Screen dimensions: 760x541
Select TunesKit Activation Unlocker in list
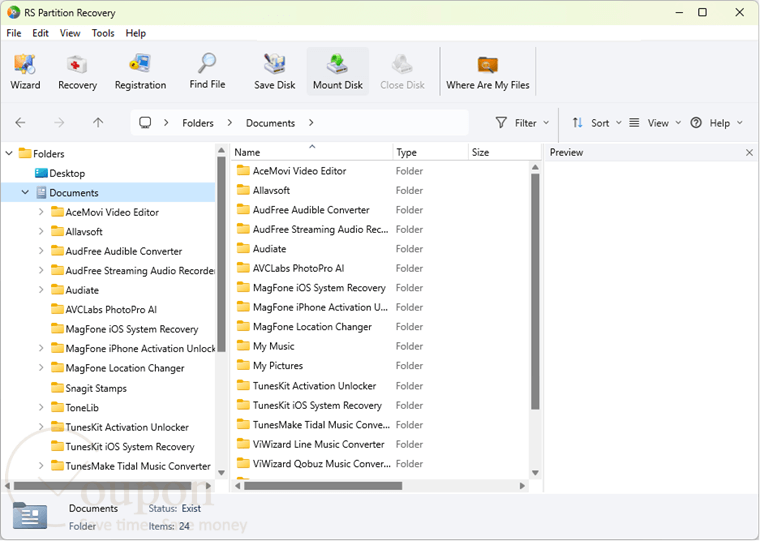(314, 386)
